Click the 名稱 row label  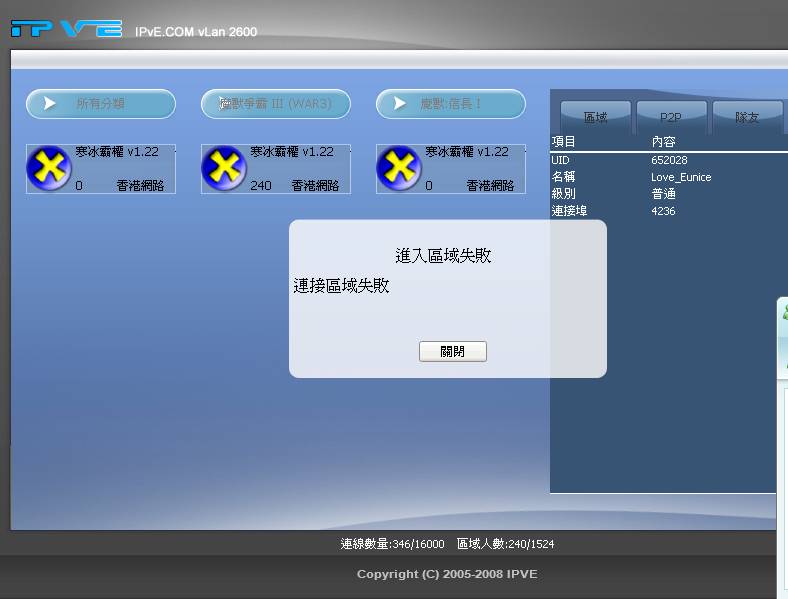click(x=563, y=177)
